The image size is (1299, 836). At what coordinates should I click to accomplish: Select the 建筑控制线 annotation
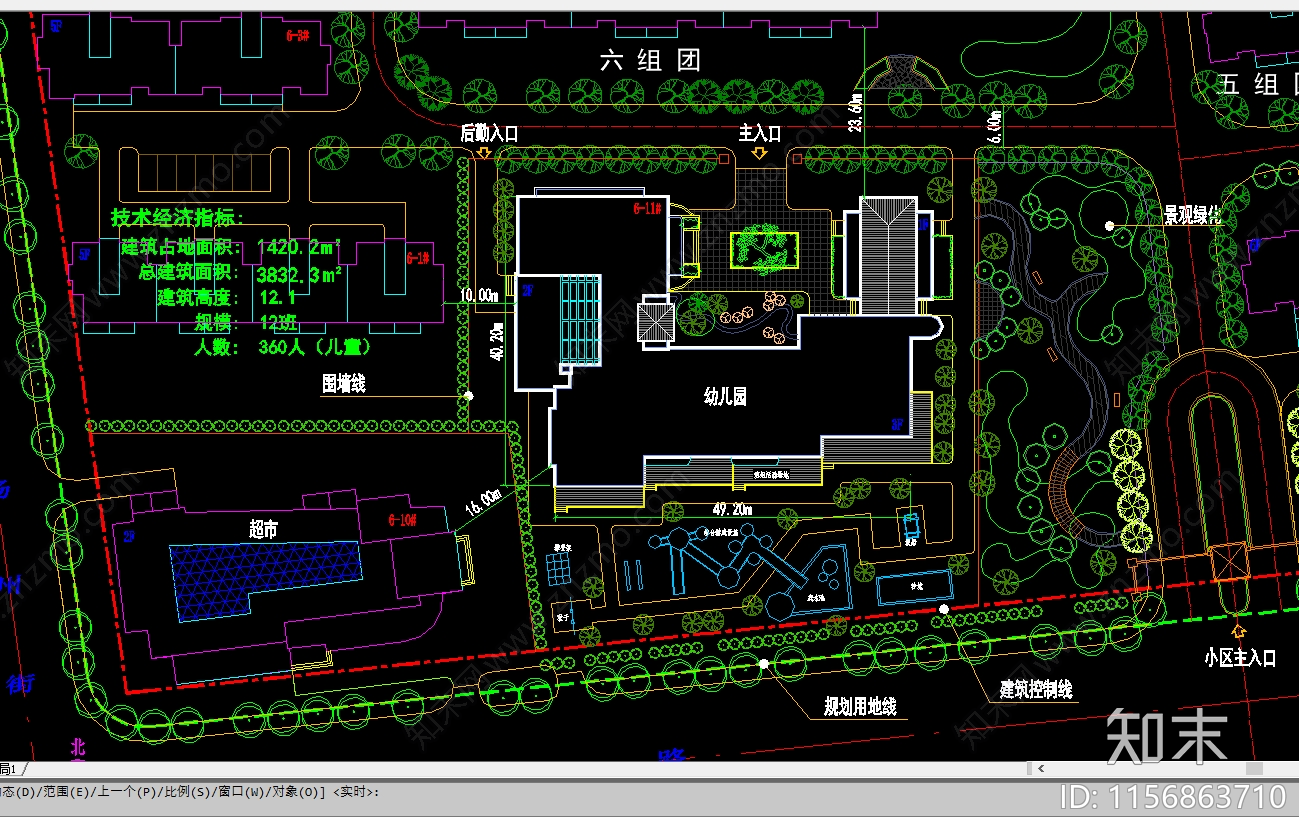tap(1036, 689)
